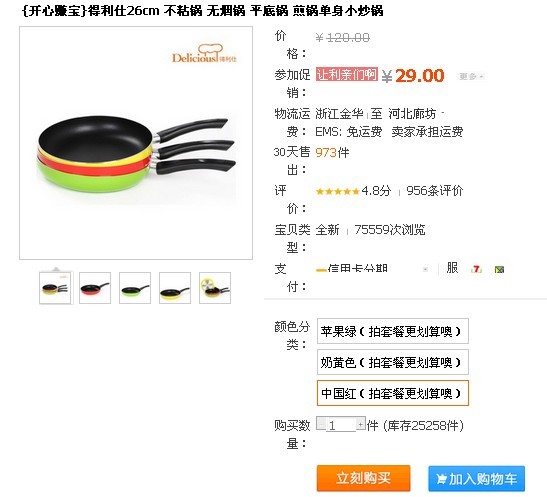This screenshot has height=497, width=547.
Task: Select the 中国红 color option
Action: pyautogui.click(x=392, y=393)
